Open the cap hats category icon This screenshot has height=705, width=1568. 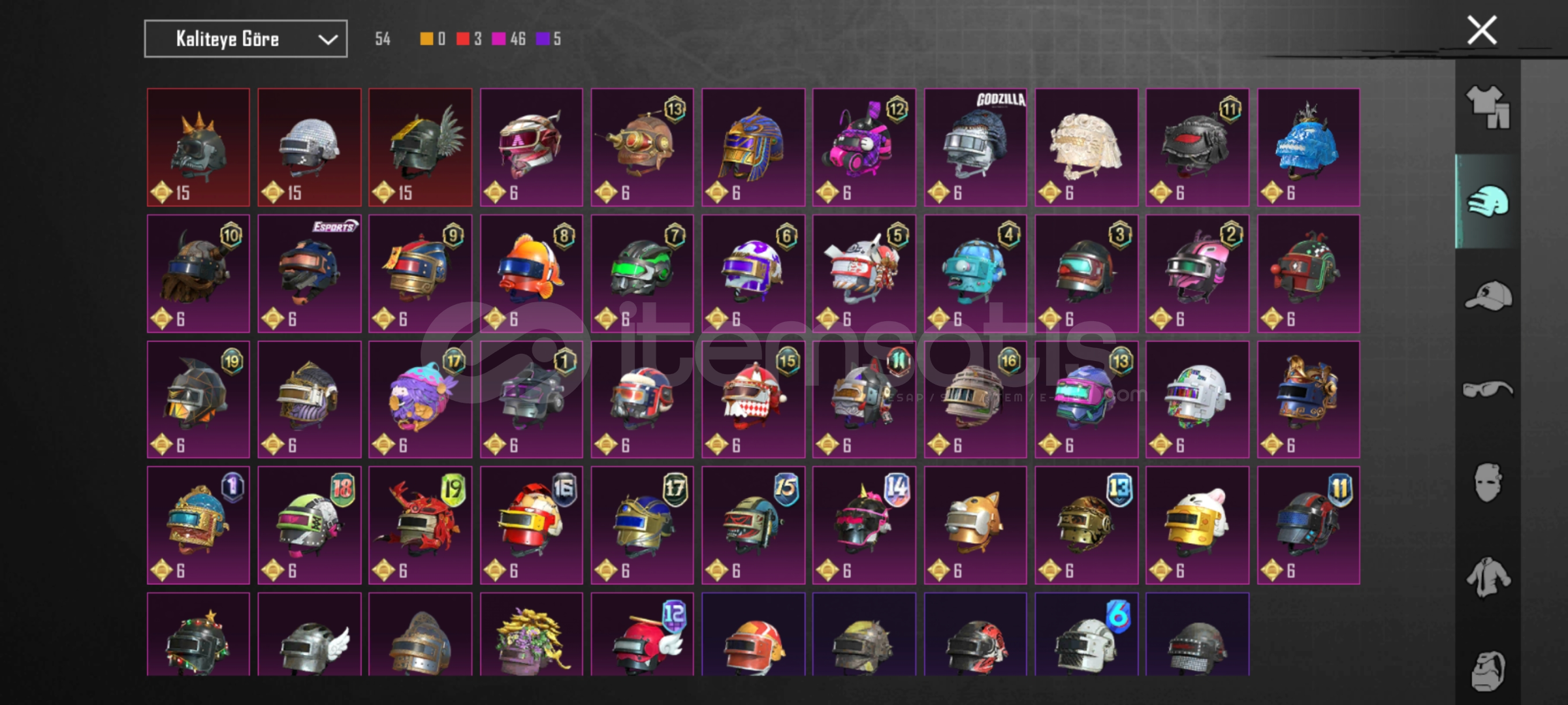click(x=1488, y=296)
